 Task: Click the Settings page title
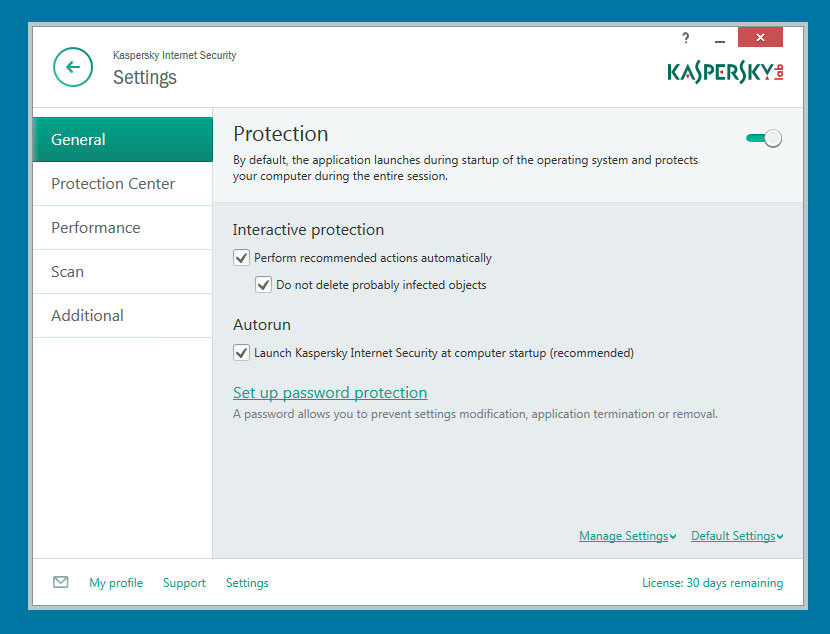pyautogui.click(x=145, y=77)
